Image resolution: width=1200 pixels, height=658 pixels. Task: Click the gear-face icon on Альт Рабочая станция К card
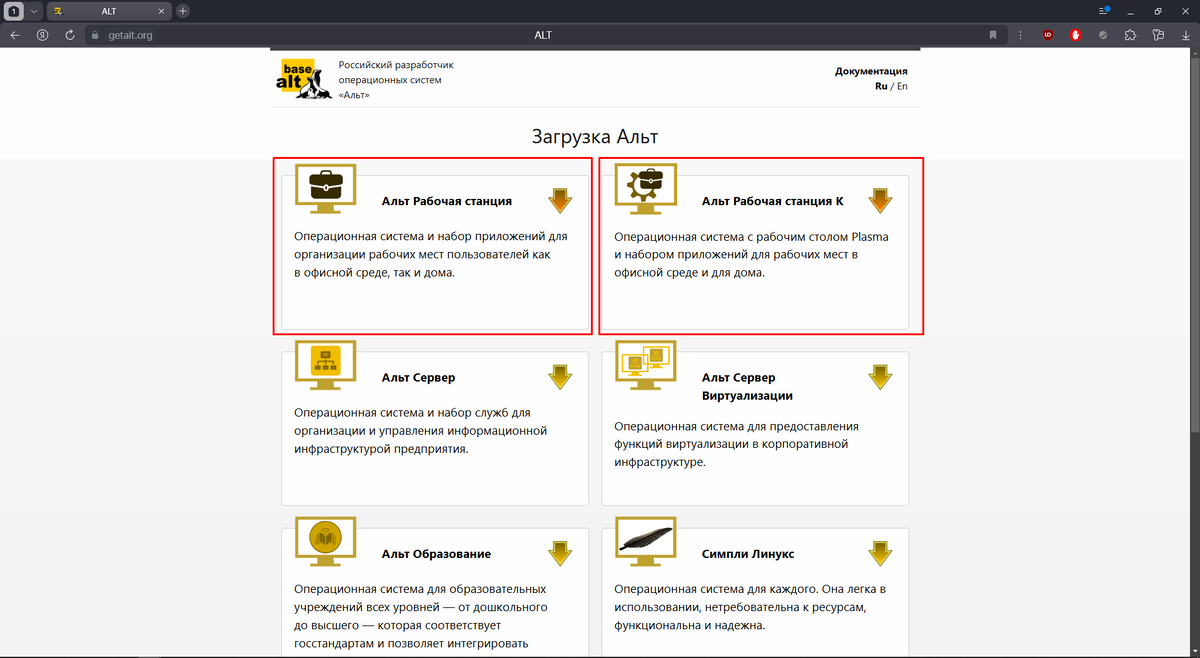click(x=645, y=189)
